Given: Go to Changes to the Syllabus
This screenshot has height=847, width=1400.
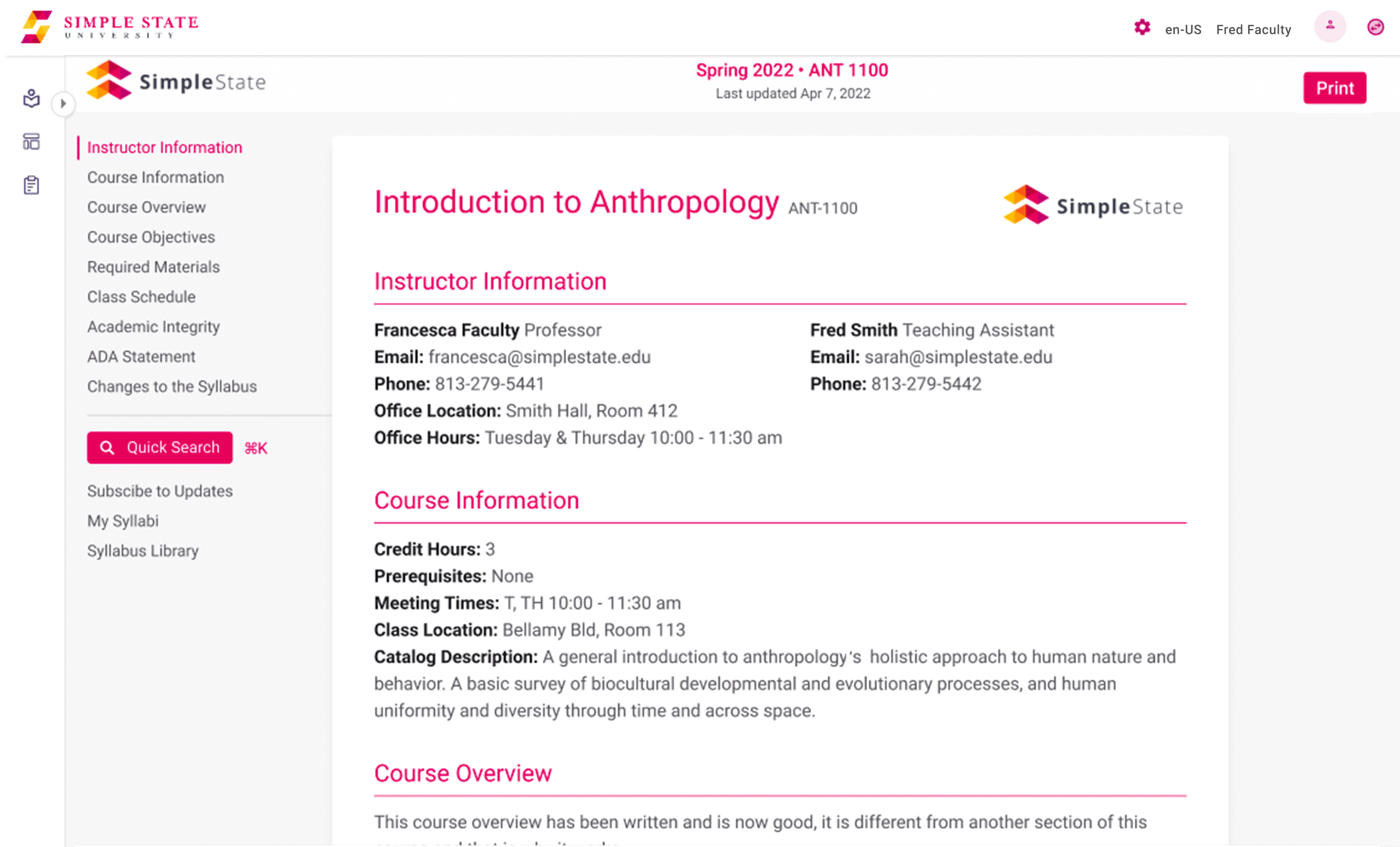Looking at the screenshot, I should click(x=171, y=386).
